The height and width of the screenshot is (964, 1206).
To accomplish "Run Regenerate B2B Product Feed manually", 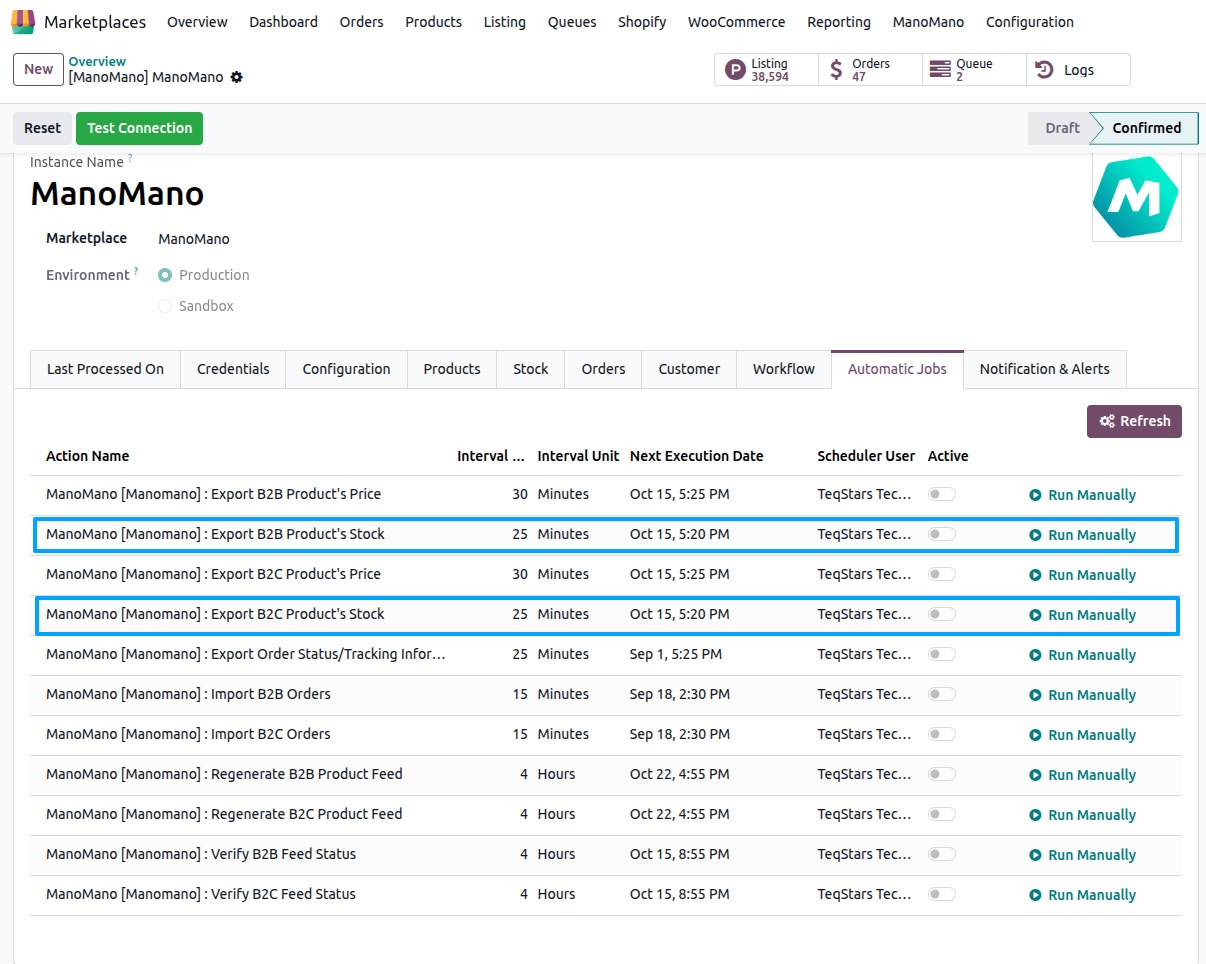I will point(1083,775).
